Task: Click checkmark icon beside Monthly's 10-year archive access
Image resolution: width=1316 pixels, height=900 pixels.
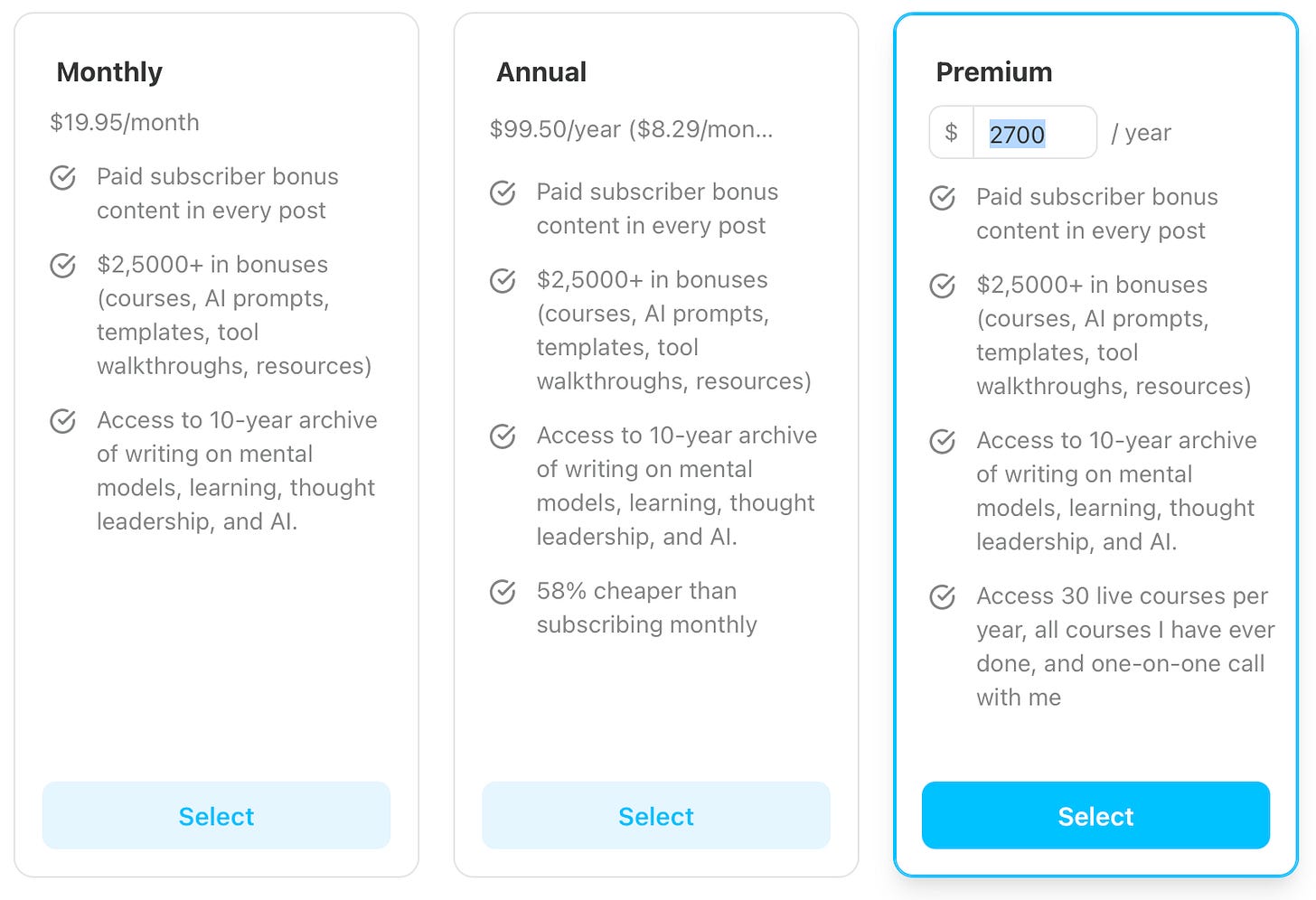Action: point(62,421)
